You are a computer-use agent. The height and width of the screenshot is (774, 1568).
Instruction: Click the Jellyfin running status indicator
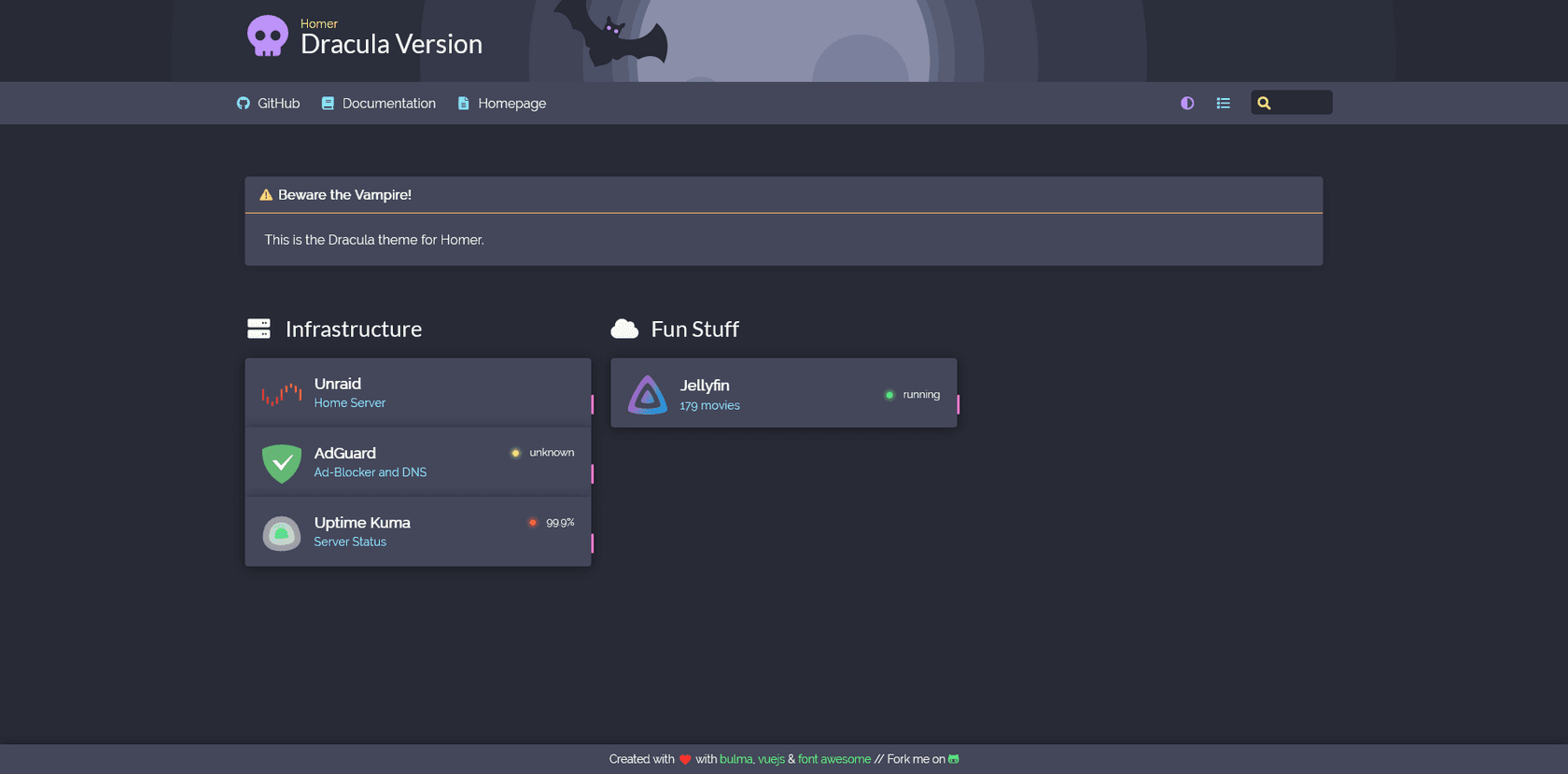[913, 395]
